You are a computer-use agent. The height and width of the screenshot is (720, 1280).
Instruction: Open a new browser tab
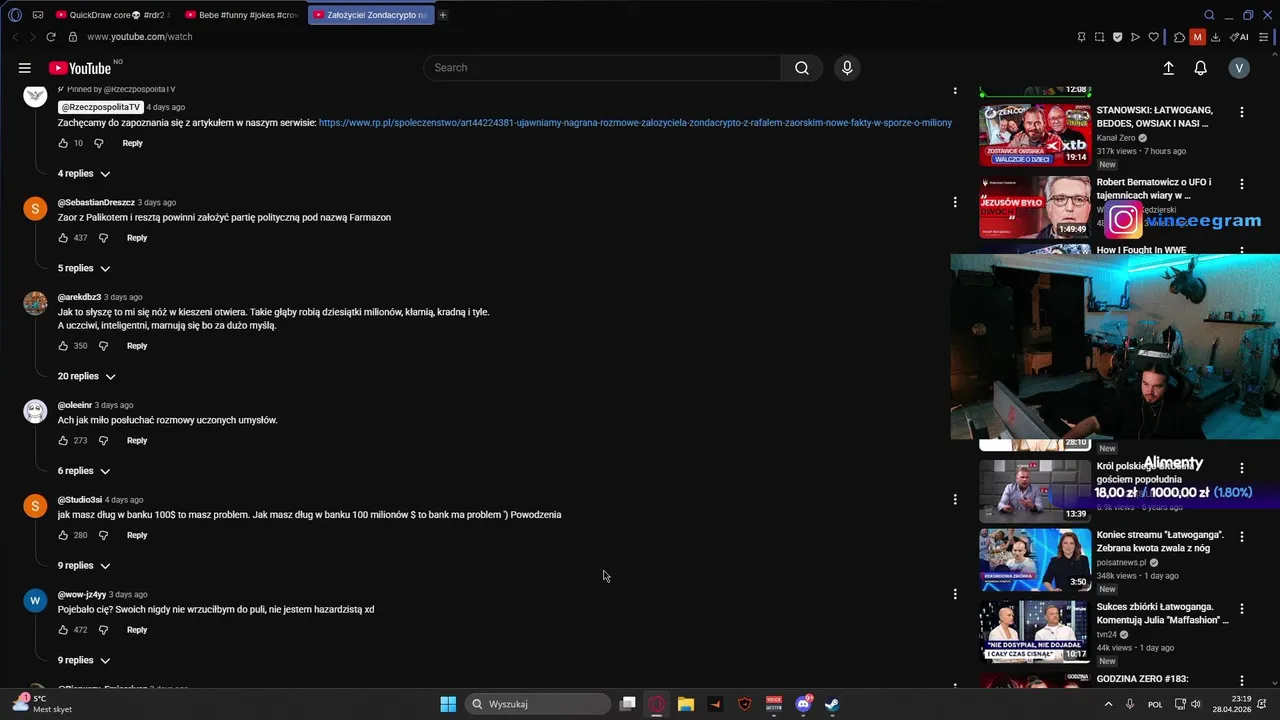click(443, 15)
